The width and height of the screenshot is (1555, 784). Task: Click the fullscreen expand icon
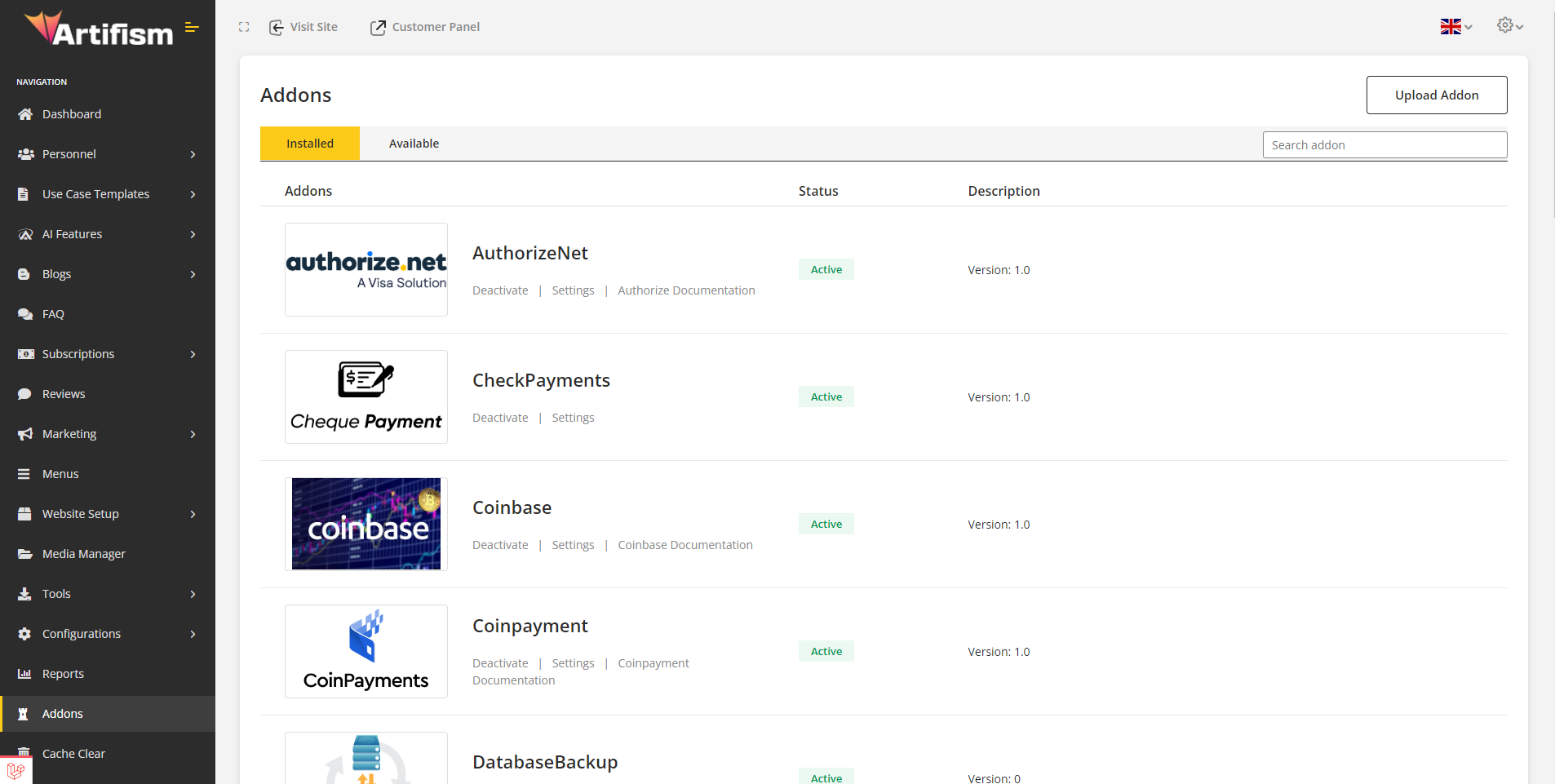pos(244,27)
